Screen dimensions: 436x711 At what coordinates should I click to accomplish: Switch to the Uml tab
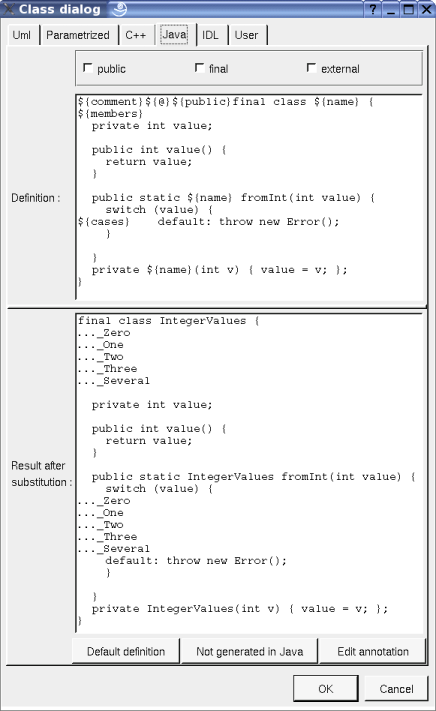click(x=22, y=35)
